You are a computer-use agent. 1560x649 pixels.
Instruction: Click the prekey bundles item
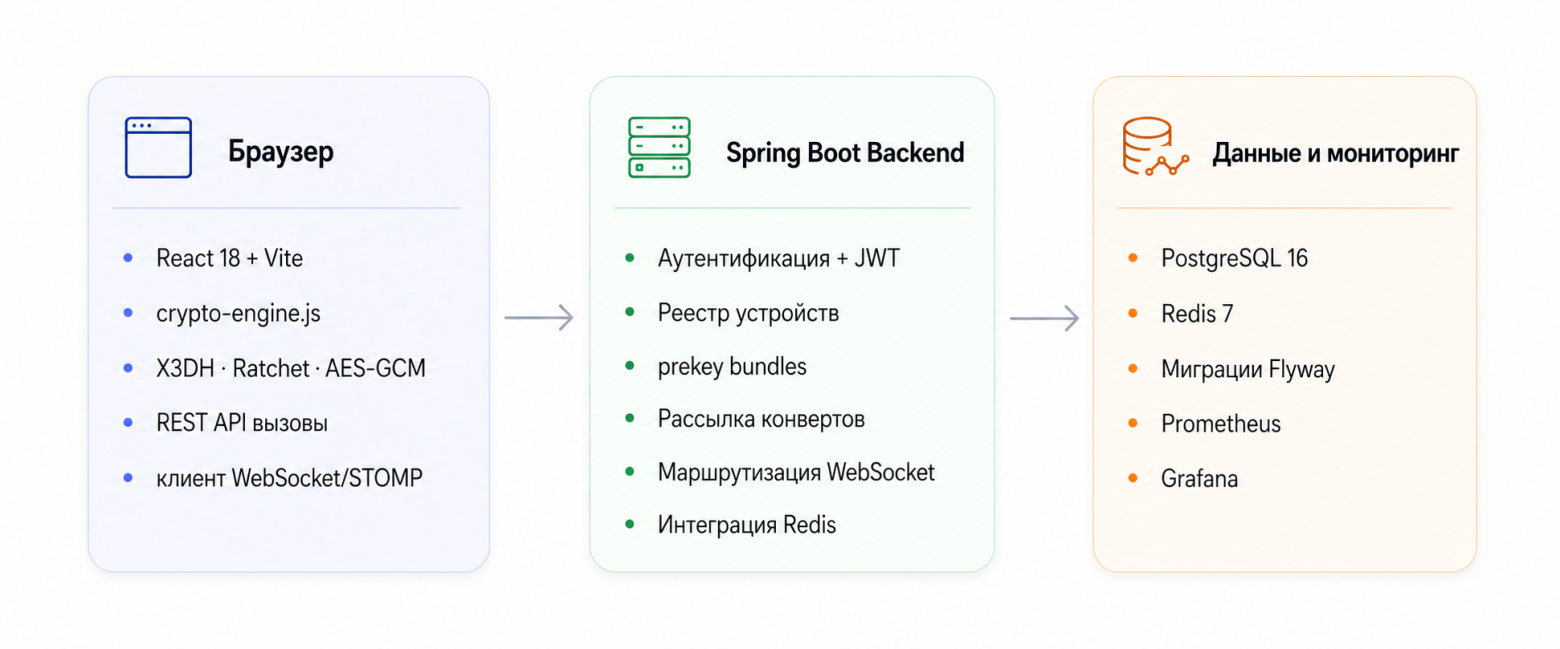coord(732,367)
